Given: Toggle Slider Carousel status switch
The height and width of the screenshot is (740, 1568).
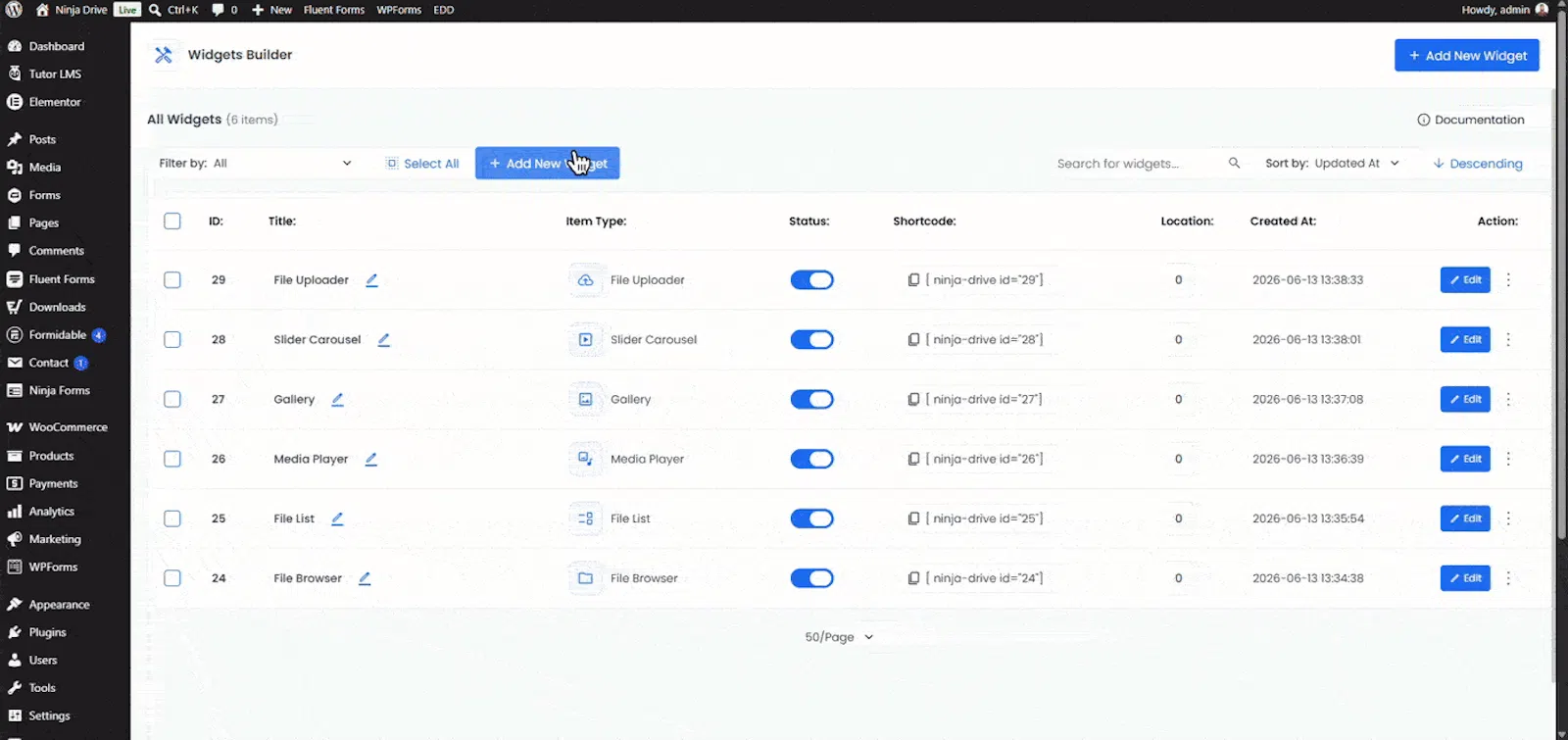Looking at the screenshot, I should (x=812, y=340).
